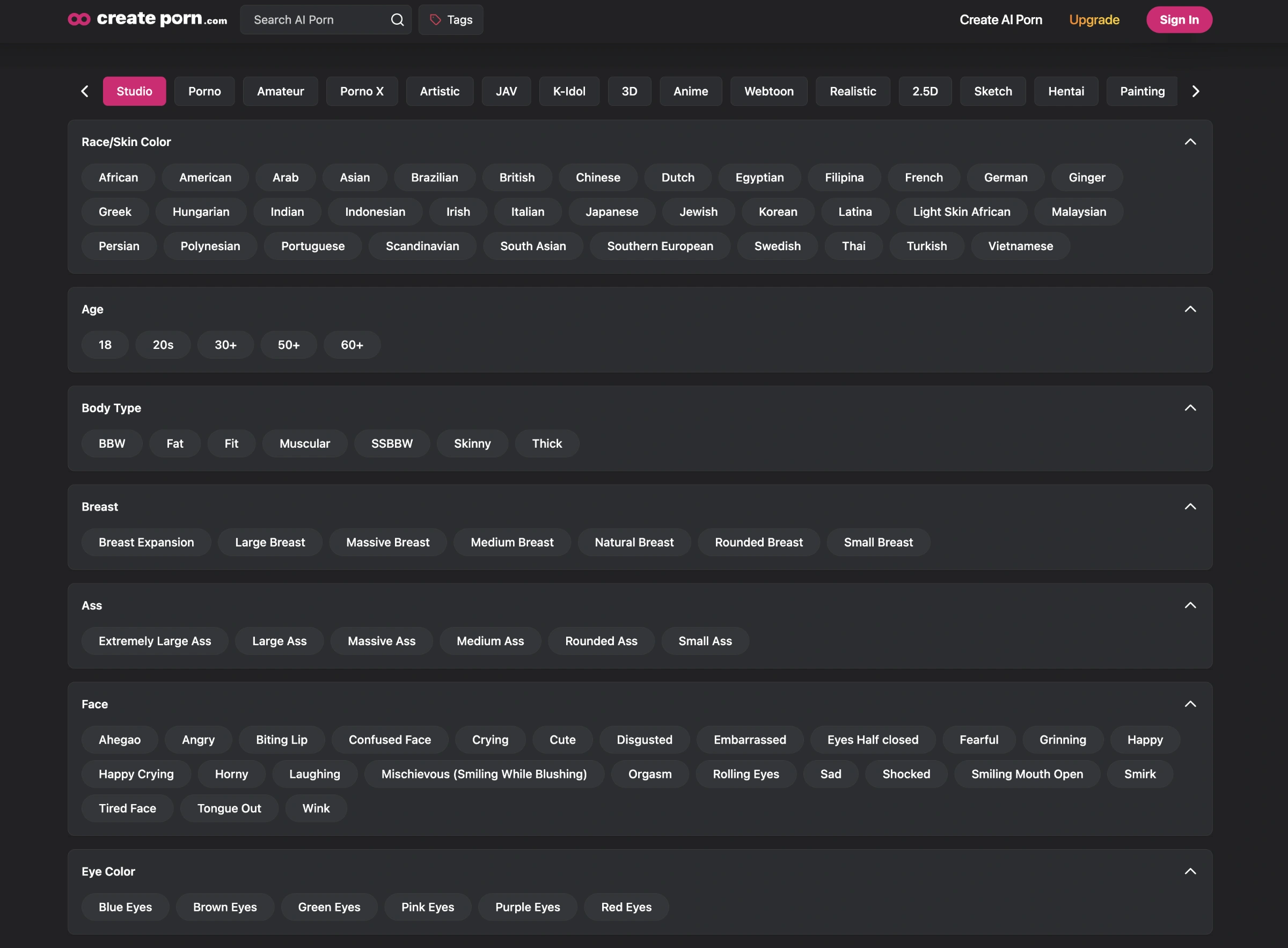Collapse the Body Type section
The height and width of the screenshot is (948, 1288).
(x=1190, y=408)
